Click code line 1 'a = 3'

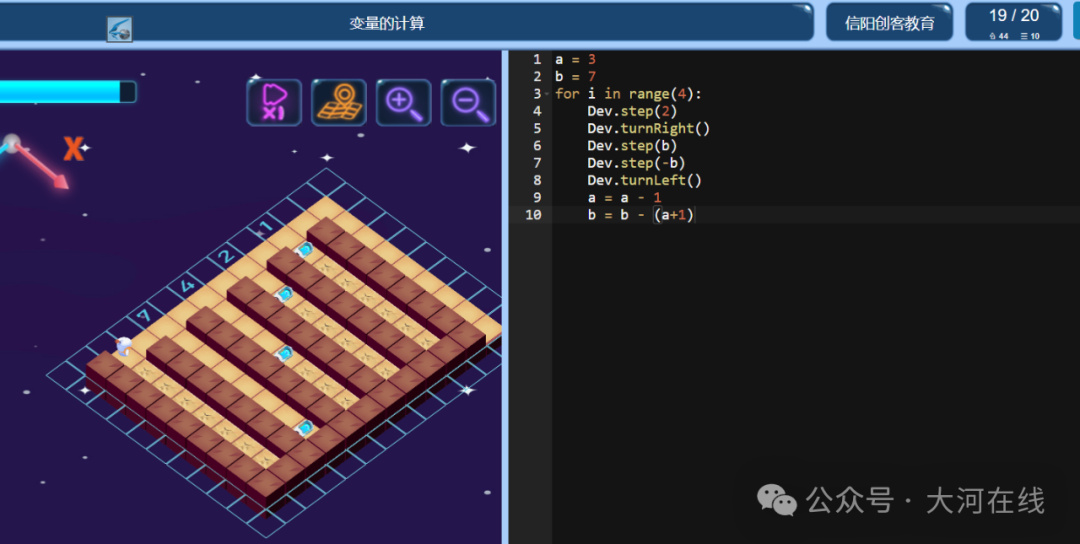(575, 59)
